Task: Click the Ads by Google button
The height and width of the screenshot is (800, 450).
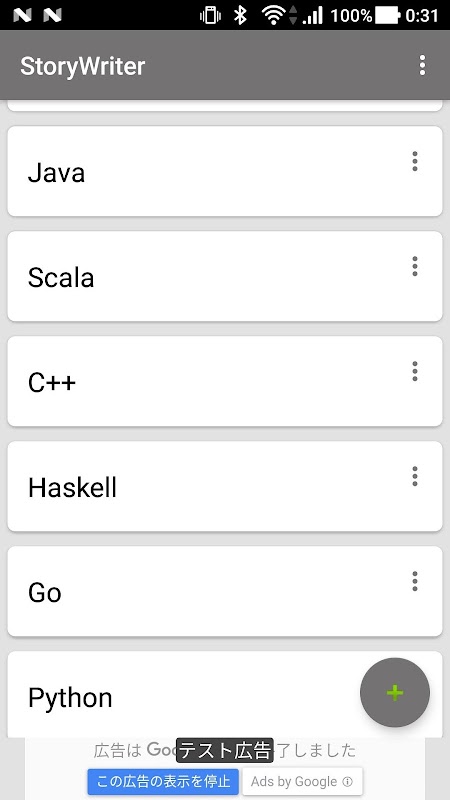Action: [302, 782]
